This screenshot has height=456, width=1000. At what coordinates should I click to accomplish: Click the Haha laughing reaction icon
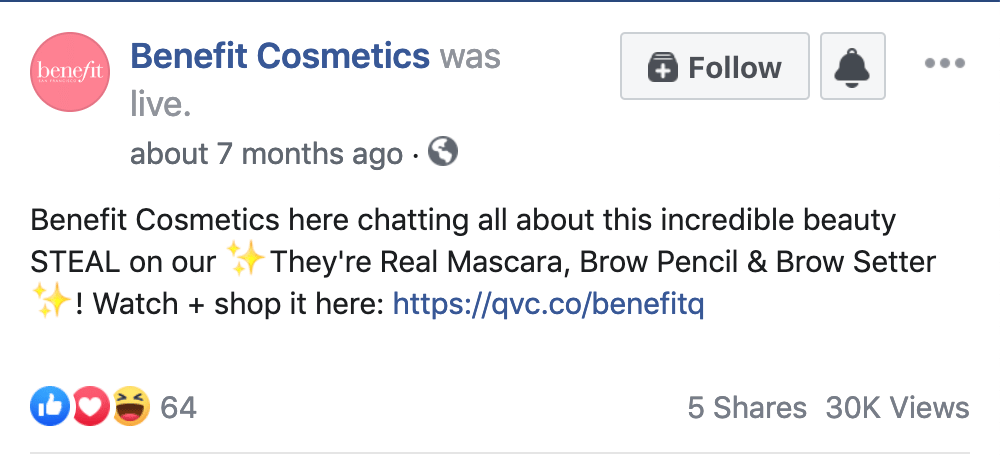click(131, 406)
